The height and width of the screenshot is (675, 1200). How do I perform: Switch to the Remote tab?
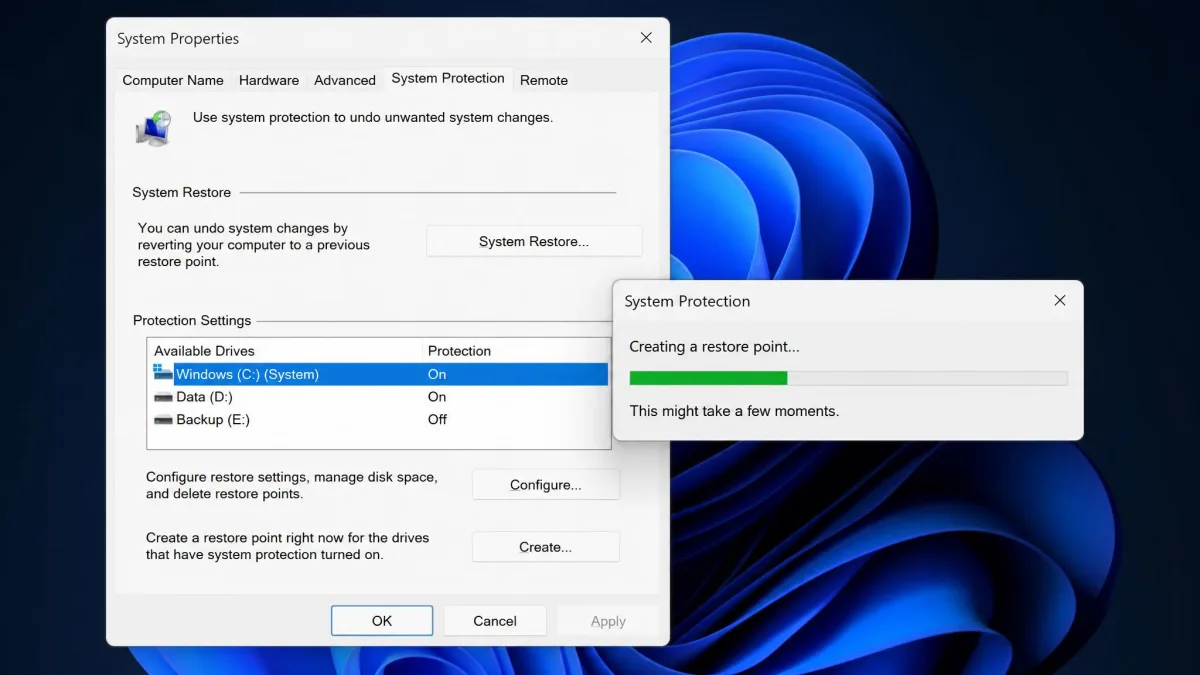point(544,80)
